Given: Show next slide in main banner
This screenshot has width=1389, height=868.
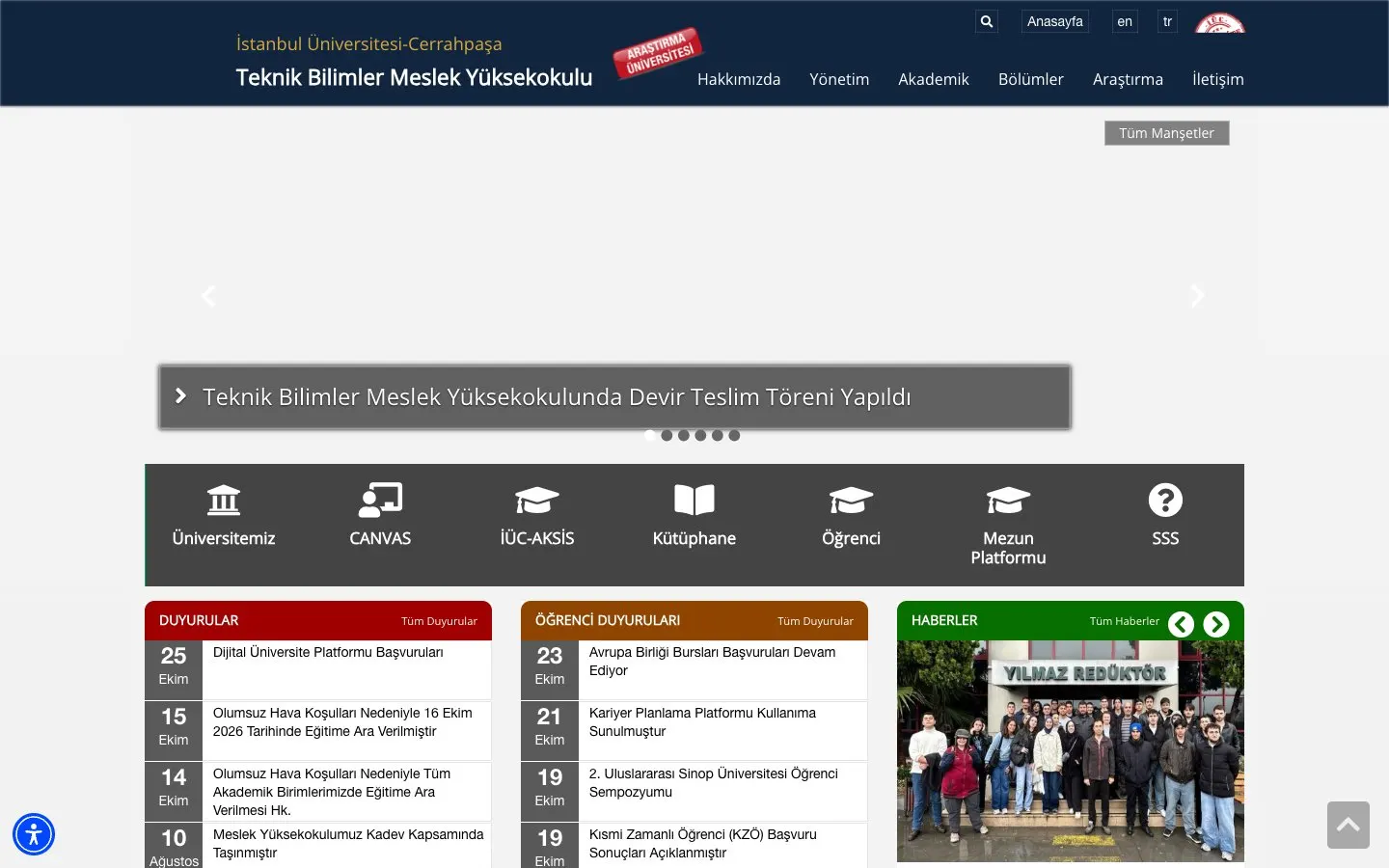Looking at the screenshot, I should [x=1197, y=295].
